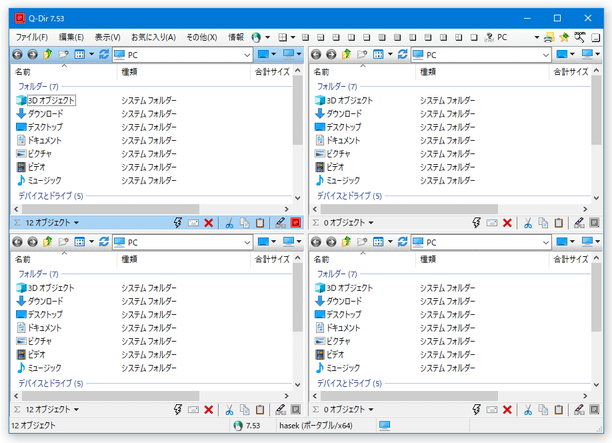This screenshot has height=443, width=612.
Task: Sort by 種類 column in the top-right pane
Action: [x=482, y=72]
